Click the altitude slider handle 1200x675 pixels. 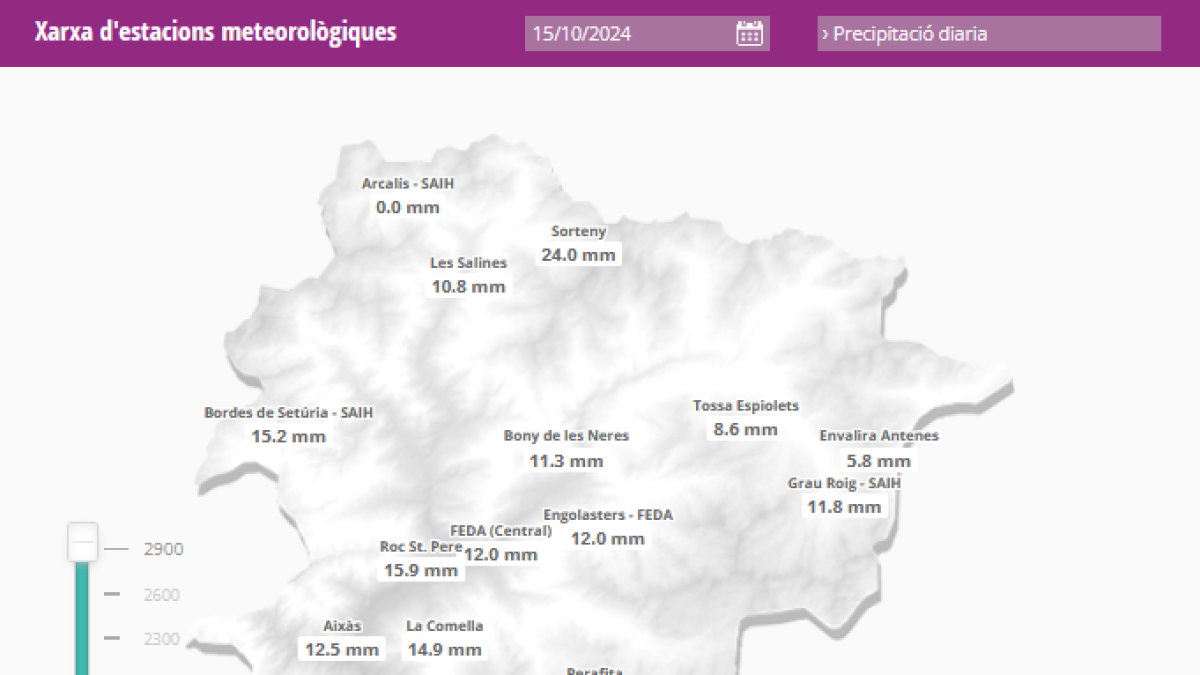coord(83,542)
